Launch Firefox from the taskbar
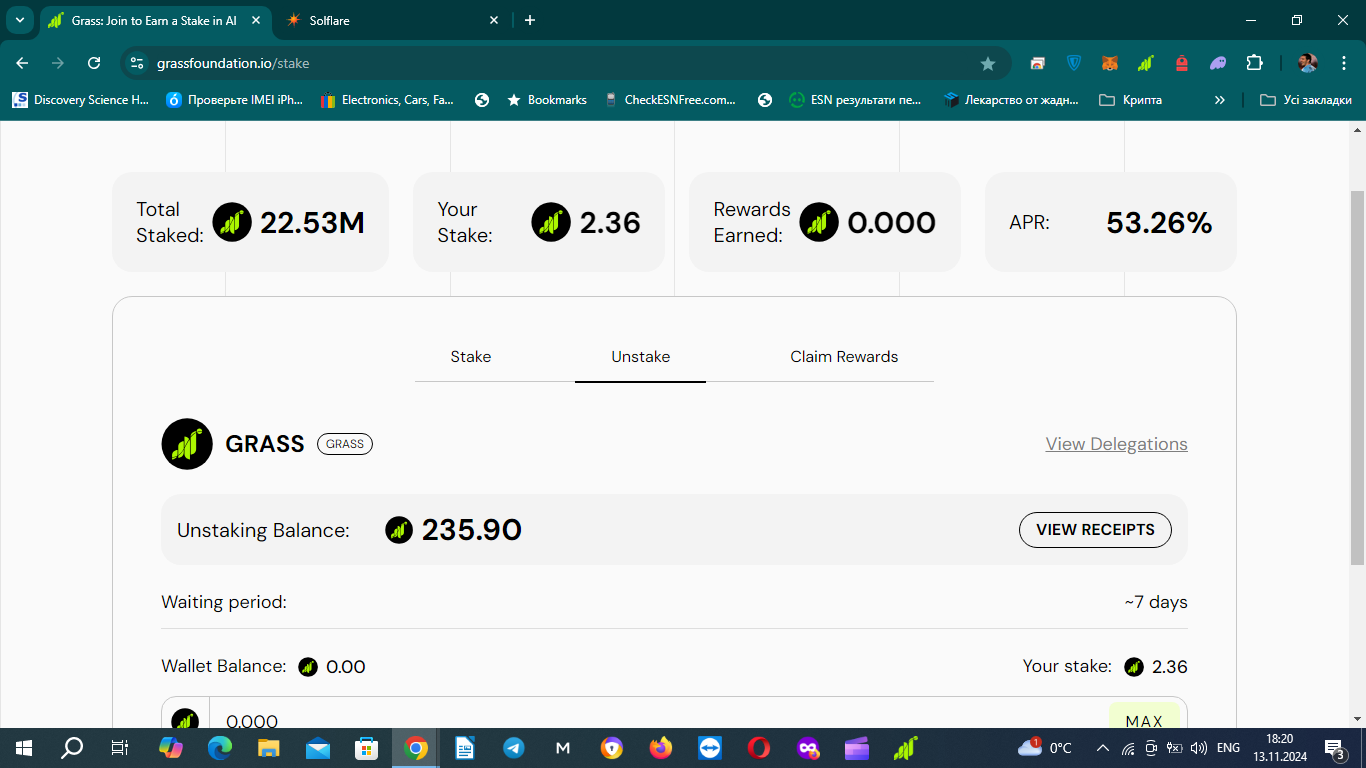The height and width of the screenshot is (768, 1366). pyautogui.click(x=661, y=748)
